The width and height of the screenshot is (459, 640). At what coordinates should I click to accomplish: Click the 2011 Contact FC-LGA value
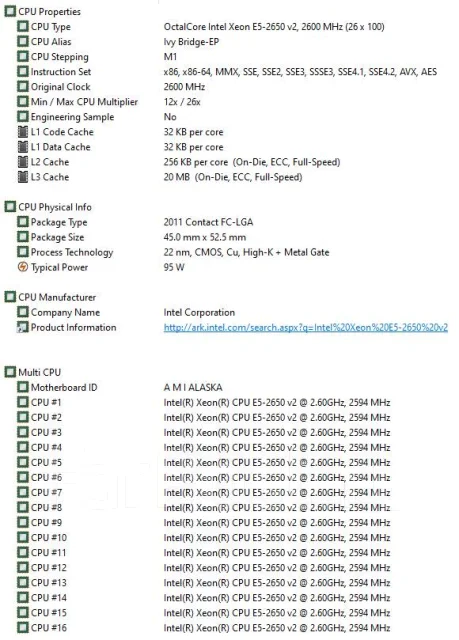tap(208, 222)
